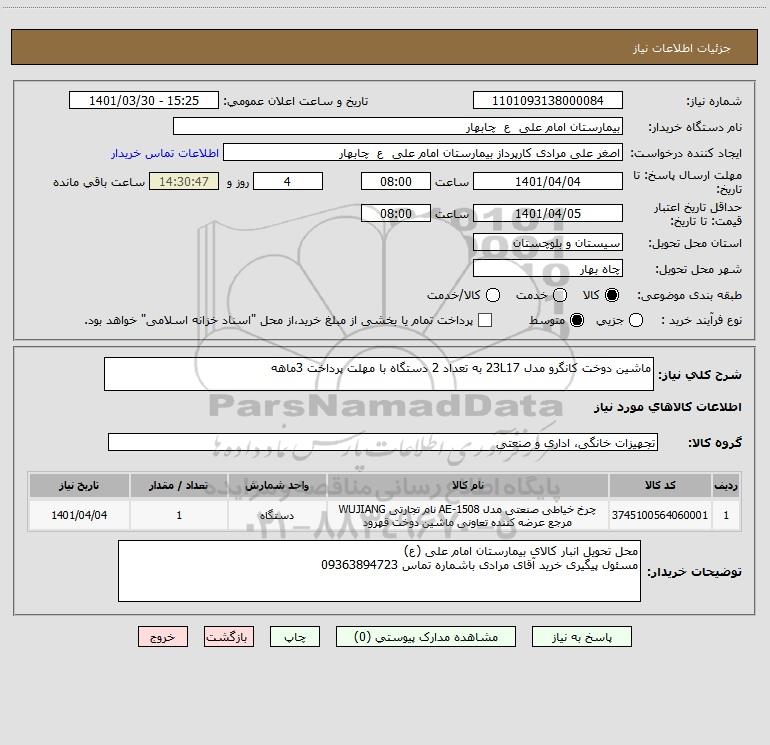Click the delivery city field چاه بهار
Image resolution: width=770 pixels, height=745 pixels.
pyautogui.click(x=548, y=268)
